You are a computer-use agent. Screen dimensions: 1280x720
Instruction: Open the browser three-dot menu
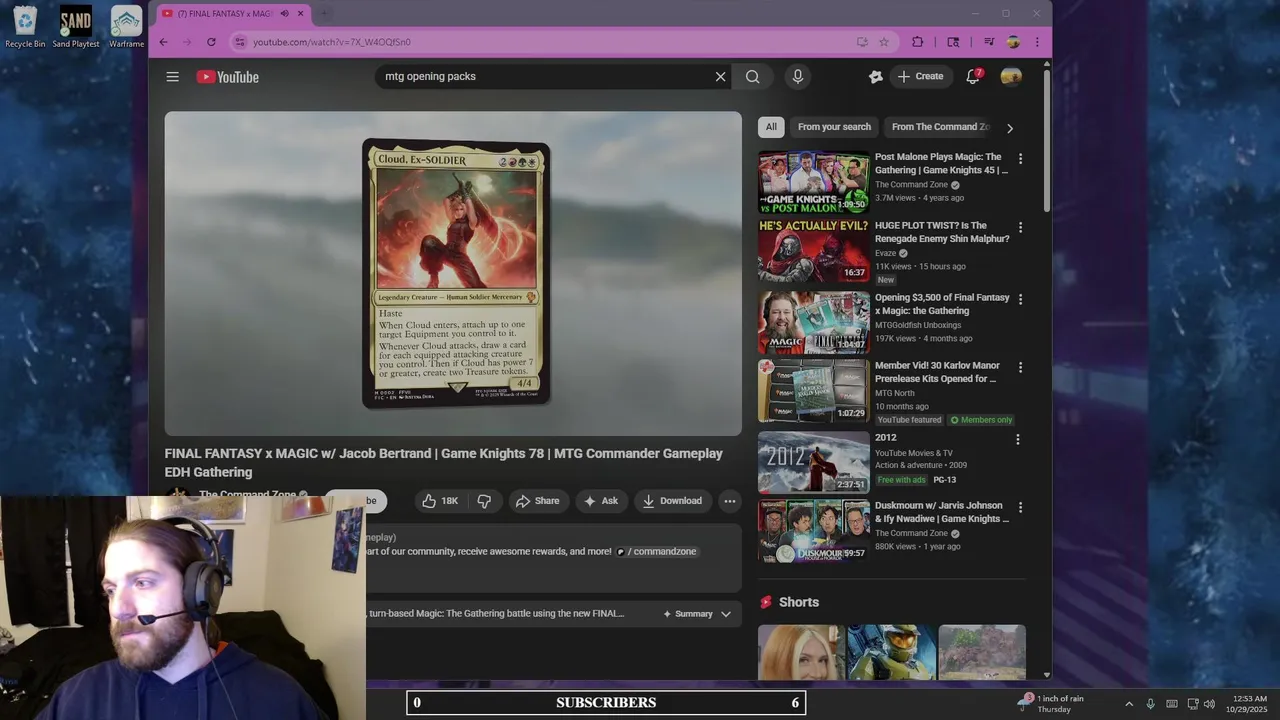1037,42
